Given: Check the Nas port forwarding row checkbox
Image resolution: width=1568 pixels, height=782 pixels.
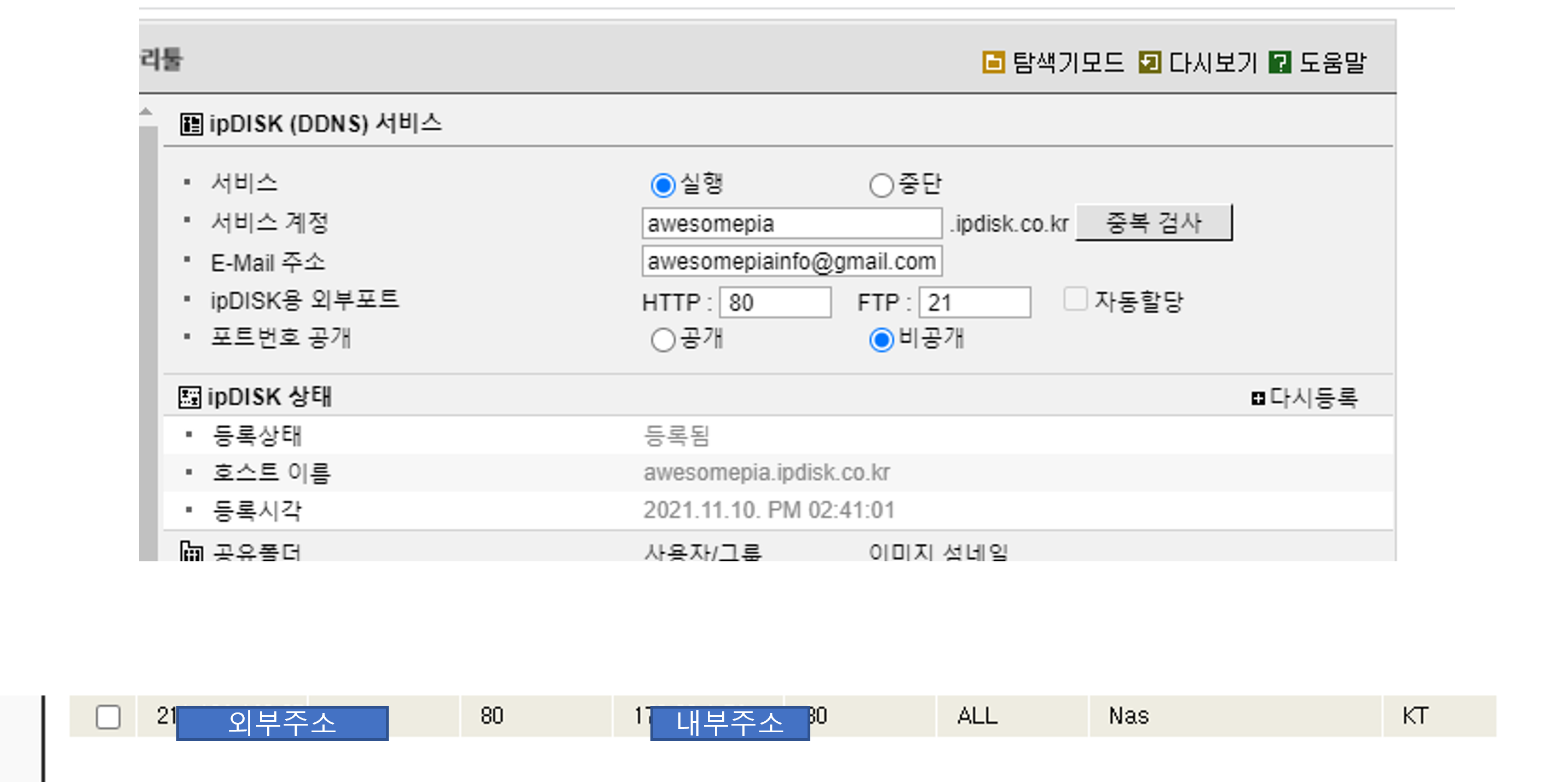Looking at the screenshot, I should click(x=108, y=717).
